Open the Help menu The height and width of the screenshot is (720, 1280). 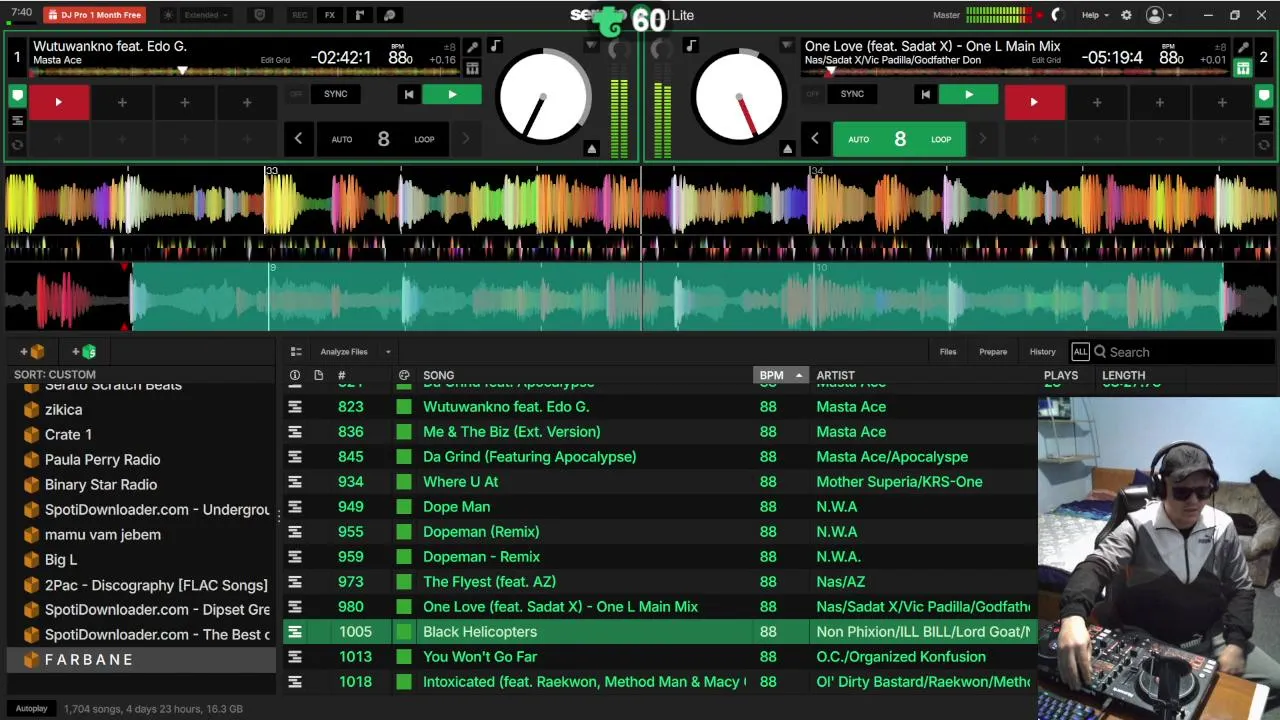pyautogui.click(x=1095, y=15)
